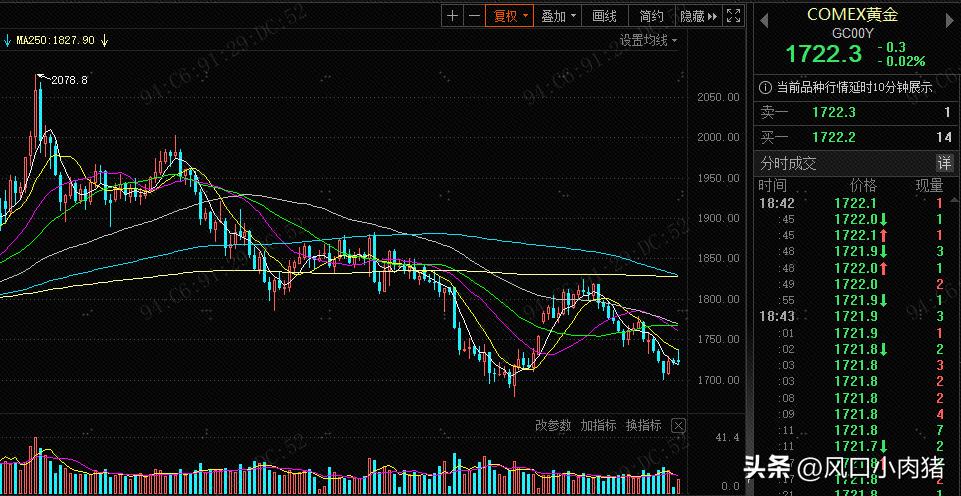Go to next instrument with right arrow

(x=950, y=20)
